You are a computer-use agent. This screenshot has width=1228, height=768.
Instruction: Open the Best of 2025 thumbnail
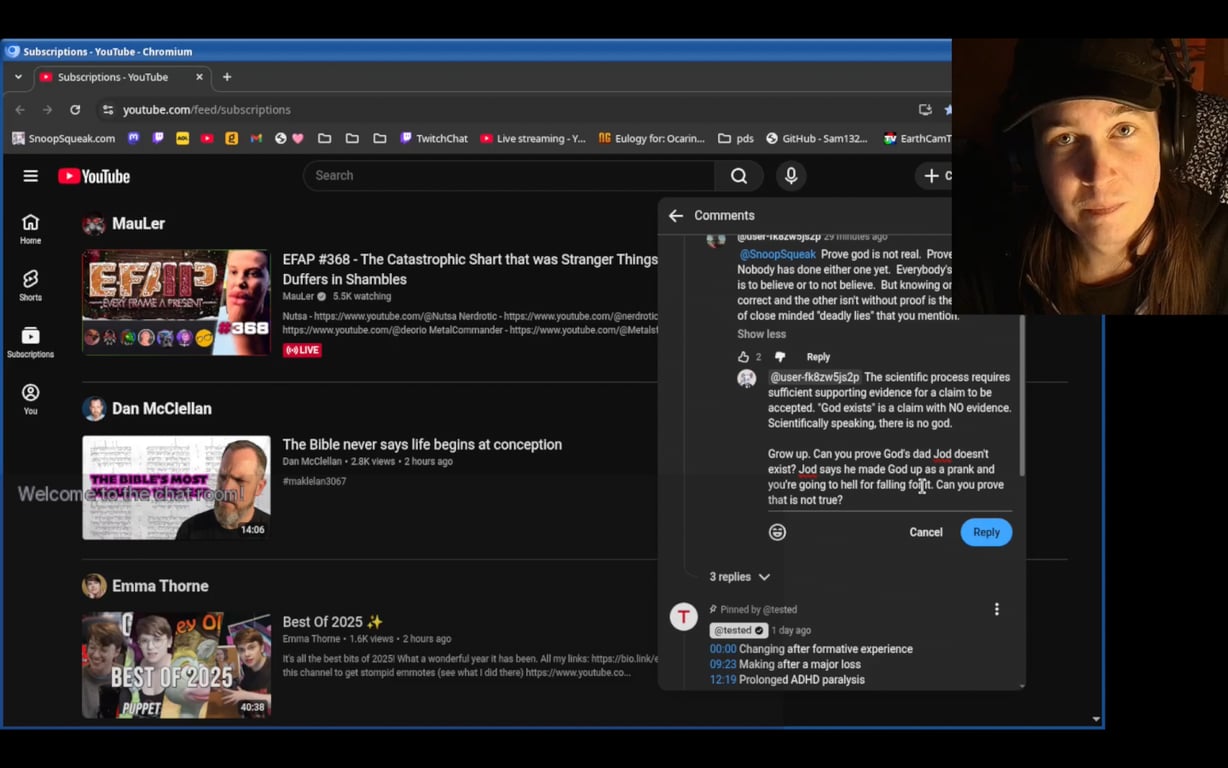coord(176,665)
